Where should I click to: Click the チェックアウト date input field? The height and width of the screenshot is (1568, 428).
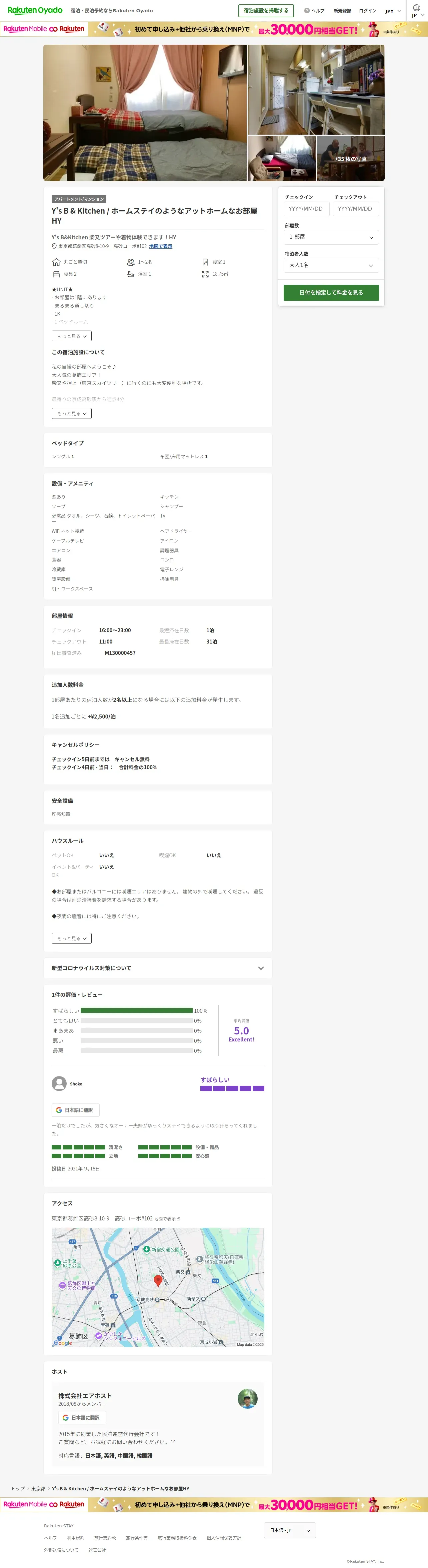point(356,209)
